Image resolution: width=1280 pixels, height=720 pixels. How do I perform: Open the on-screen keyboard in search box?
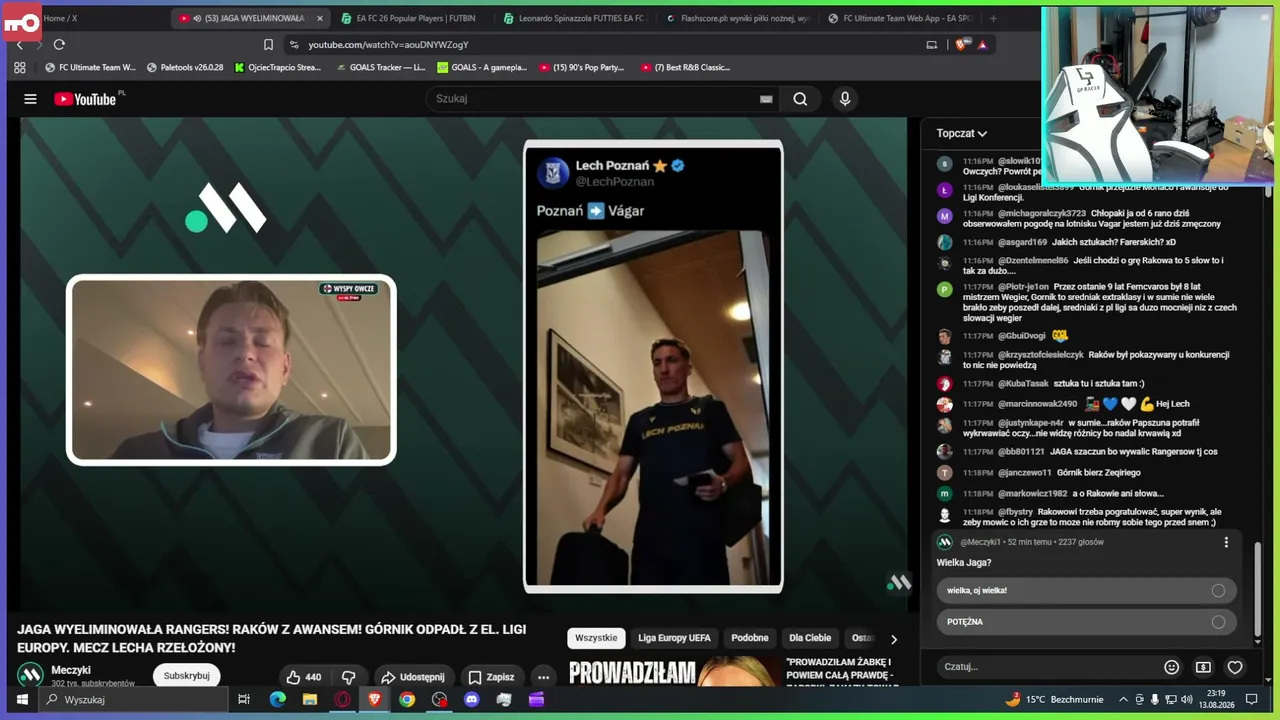coord(766,99)
